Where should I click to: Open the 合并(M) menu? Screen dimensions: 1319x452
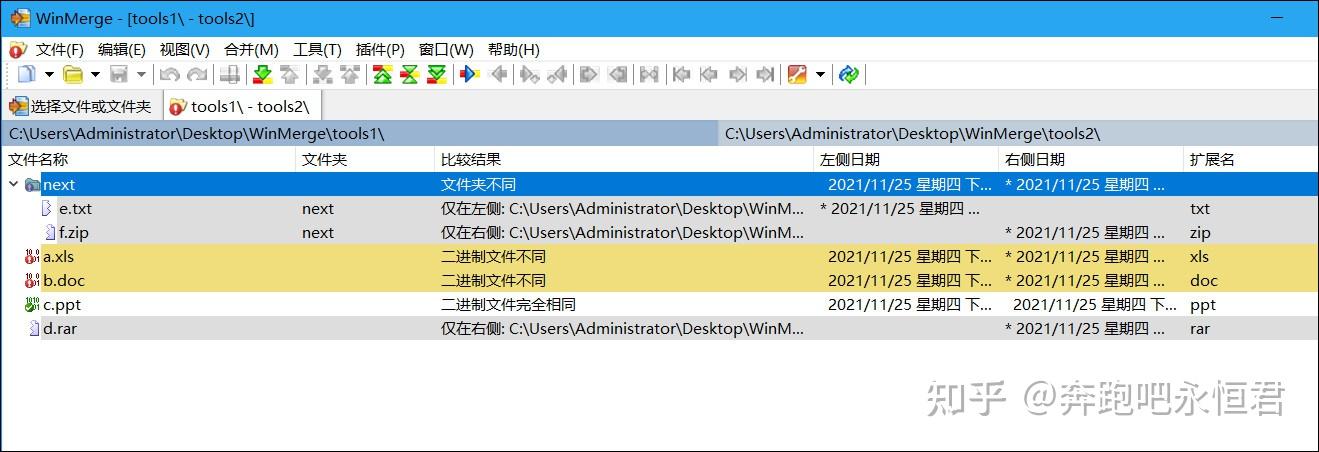tap(251, 49)
